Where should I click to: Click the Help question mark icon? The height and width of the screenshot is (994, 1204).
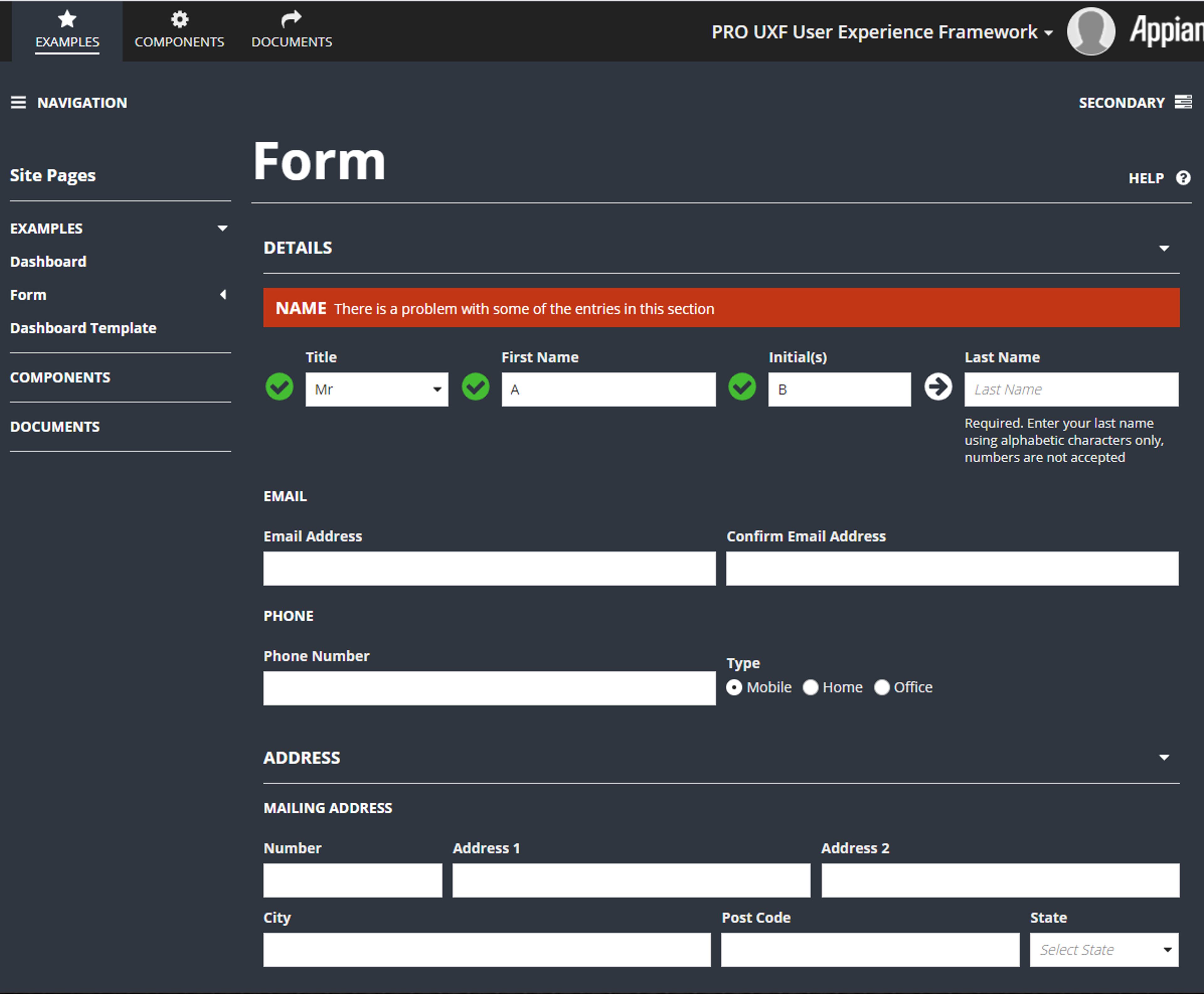pyautogui.click(x=1183, y=178)
